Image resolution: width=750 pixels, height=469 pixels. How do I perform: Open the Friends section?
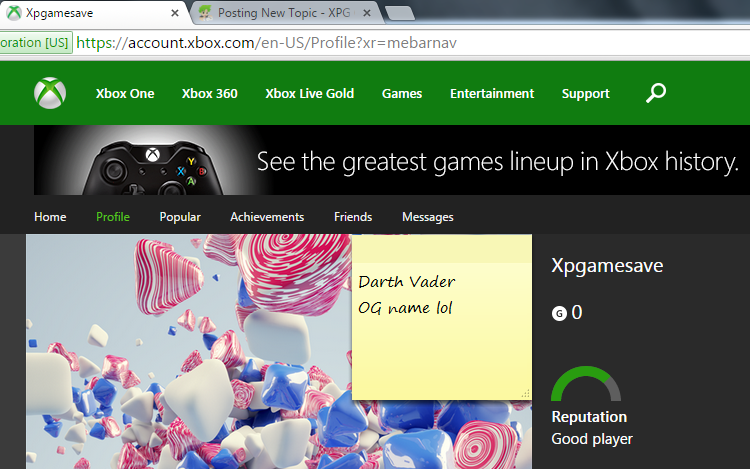click(x=352, y=217)
